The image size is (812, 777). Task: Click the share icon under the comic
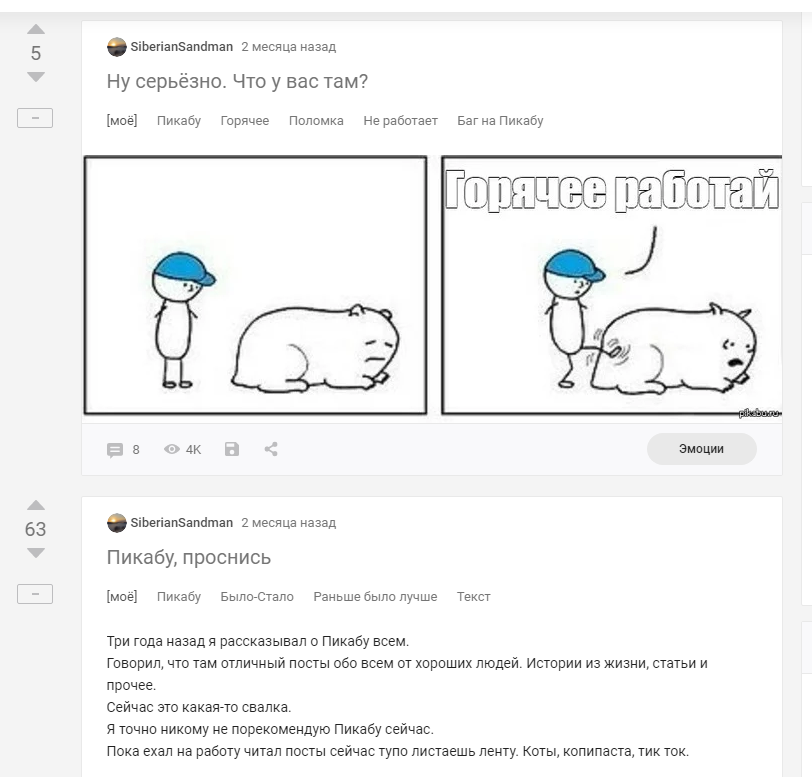point(271,449)
